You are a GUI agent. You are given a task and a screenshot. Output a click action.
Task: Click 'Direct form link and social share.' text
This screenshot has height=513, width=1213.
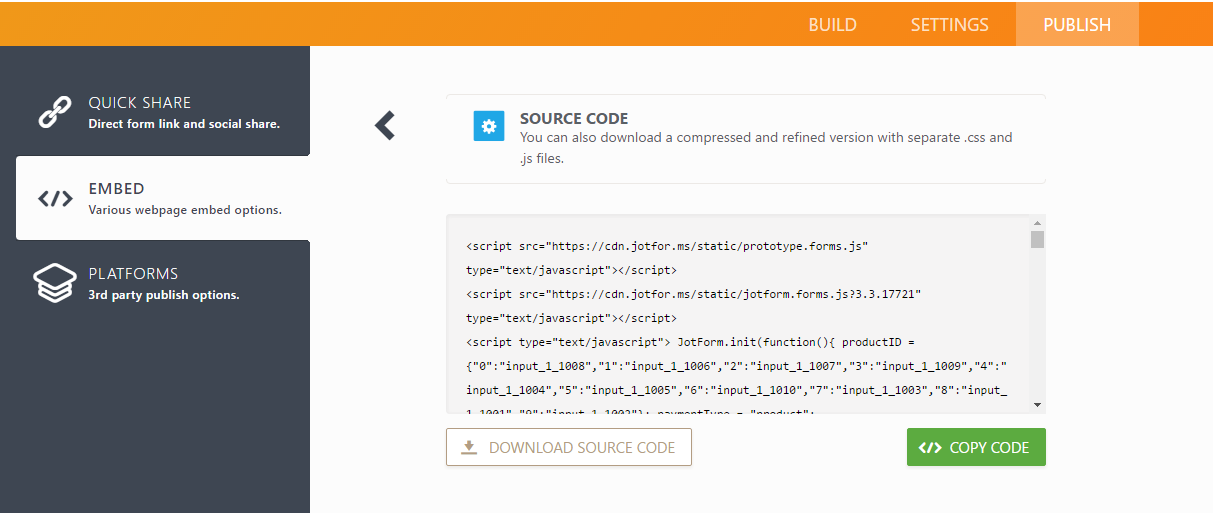(184, 124)
